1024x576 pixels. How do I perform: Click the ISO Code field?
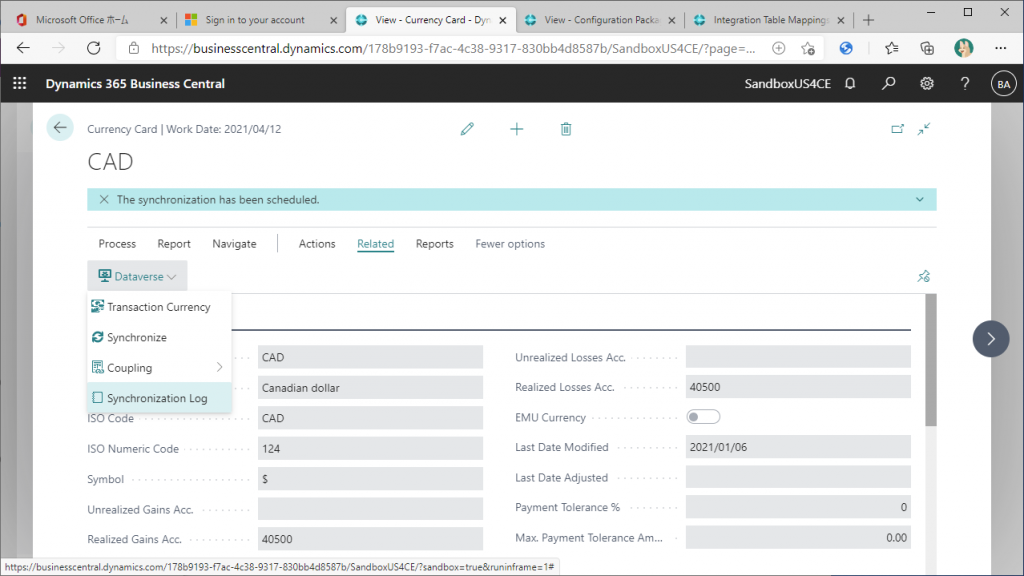tap(370, 418)
